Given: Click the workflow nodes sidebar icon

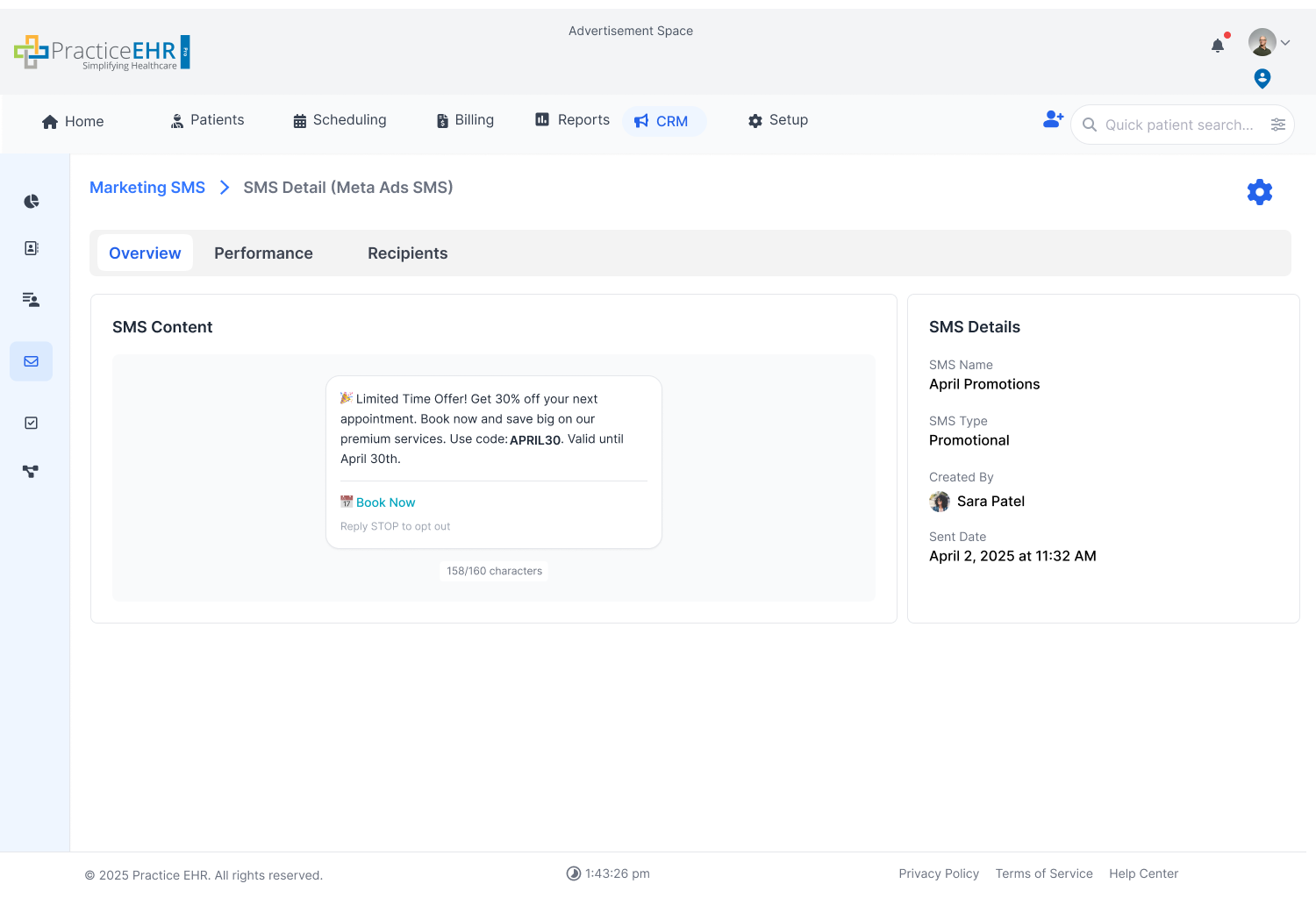Looking at the screenshot, I should click(x=31, y=471).
